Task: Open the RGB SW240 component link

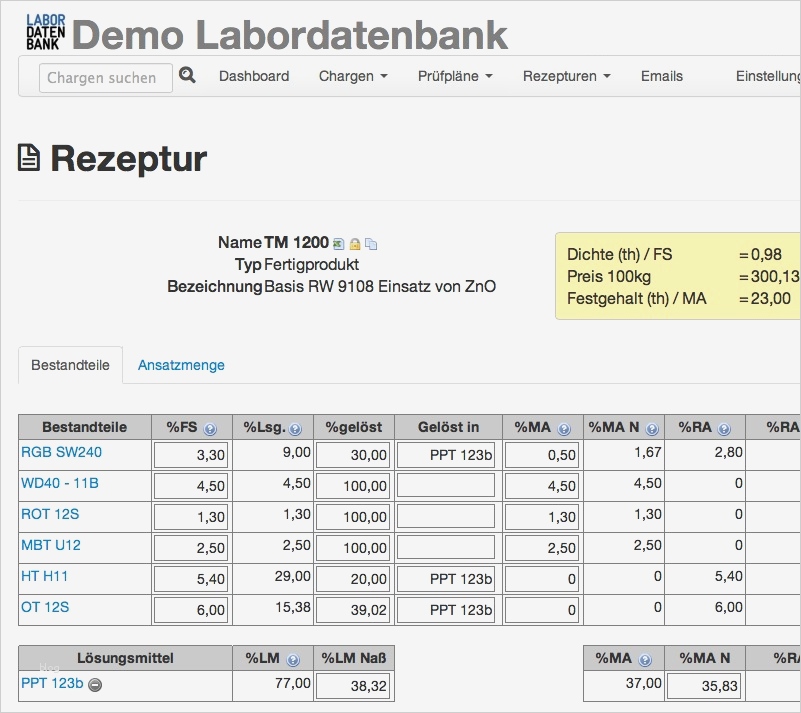Action: tap(61, 452)
